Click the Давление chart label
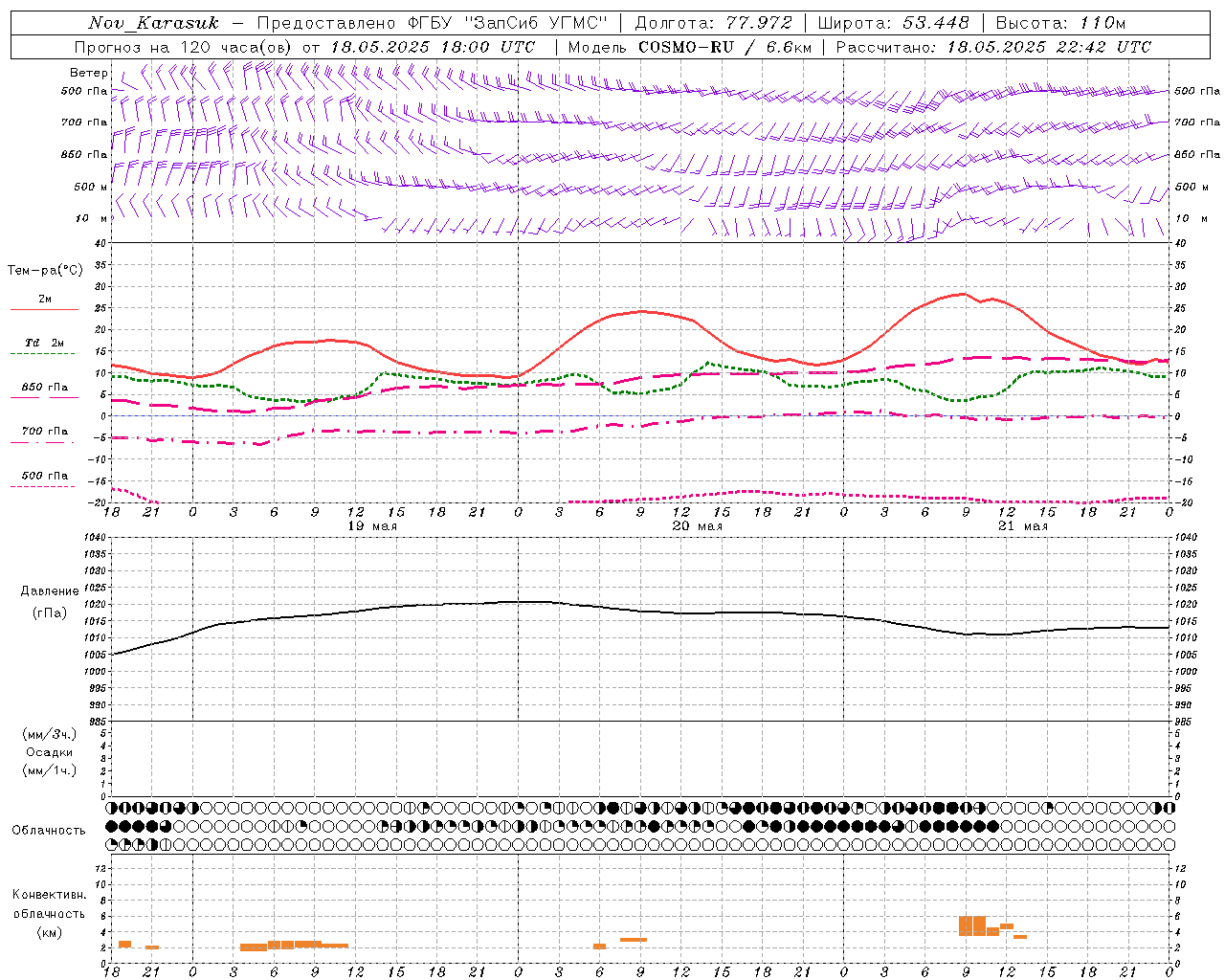Viewport: 1225px width, 980px height. tap(50, 591)
